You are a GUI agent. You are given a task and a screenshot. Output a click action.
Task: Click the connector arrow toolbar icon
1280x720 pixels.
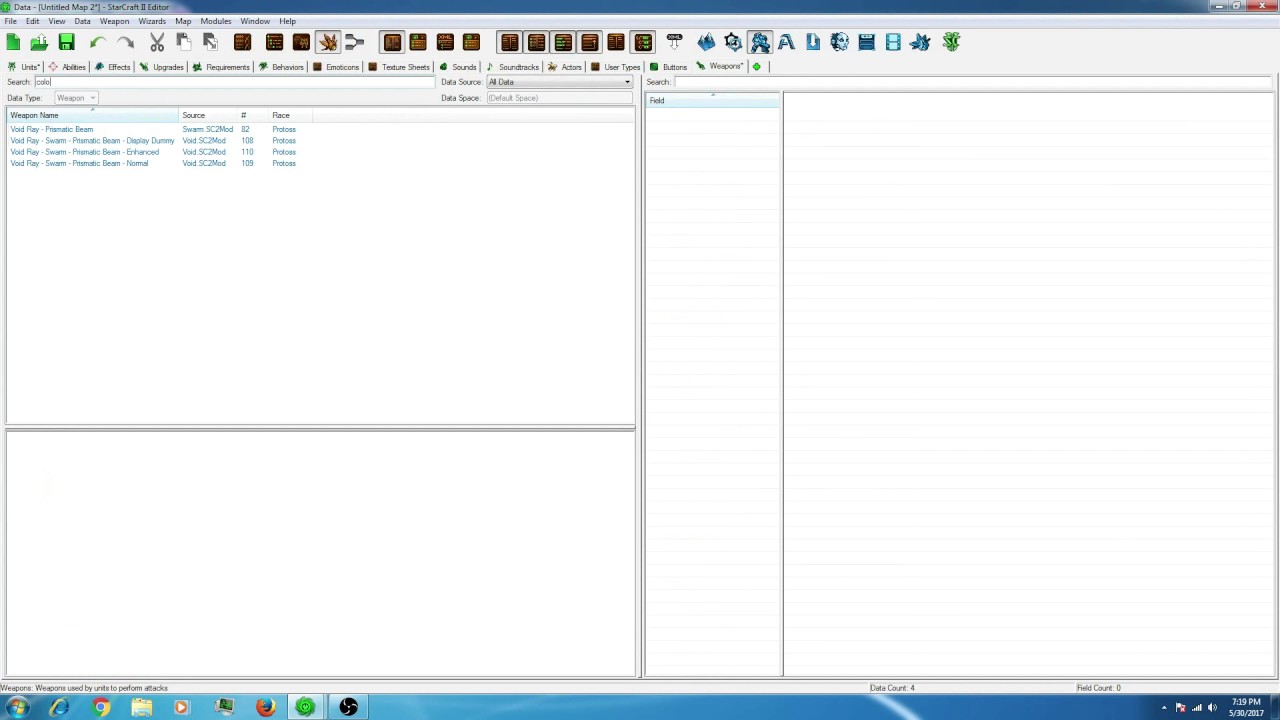tap(354, 42)
